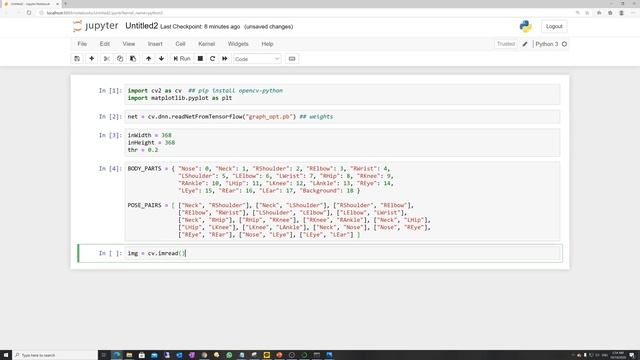Click the browser address bar
Screen dimensions: 640x360
pyautogui.click(x=306, y=13)
